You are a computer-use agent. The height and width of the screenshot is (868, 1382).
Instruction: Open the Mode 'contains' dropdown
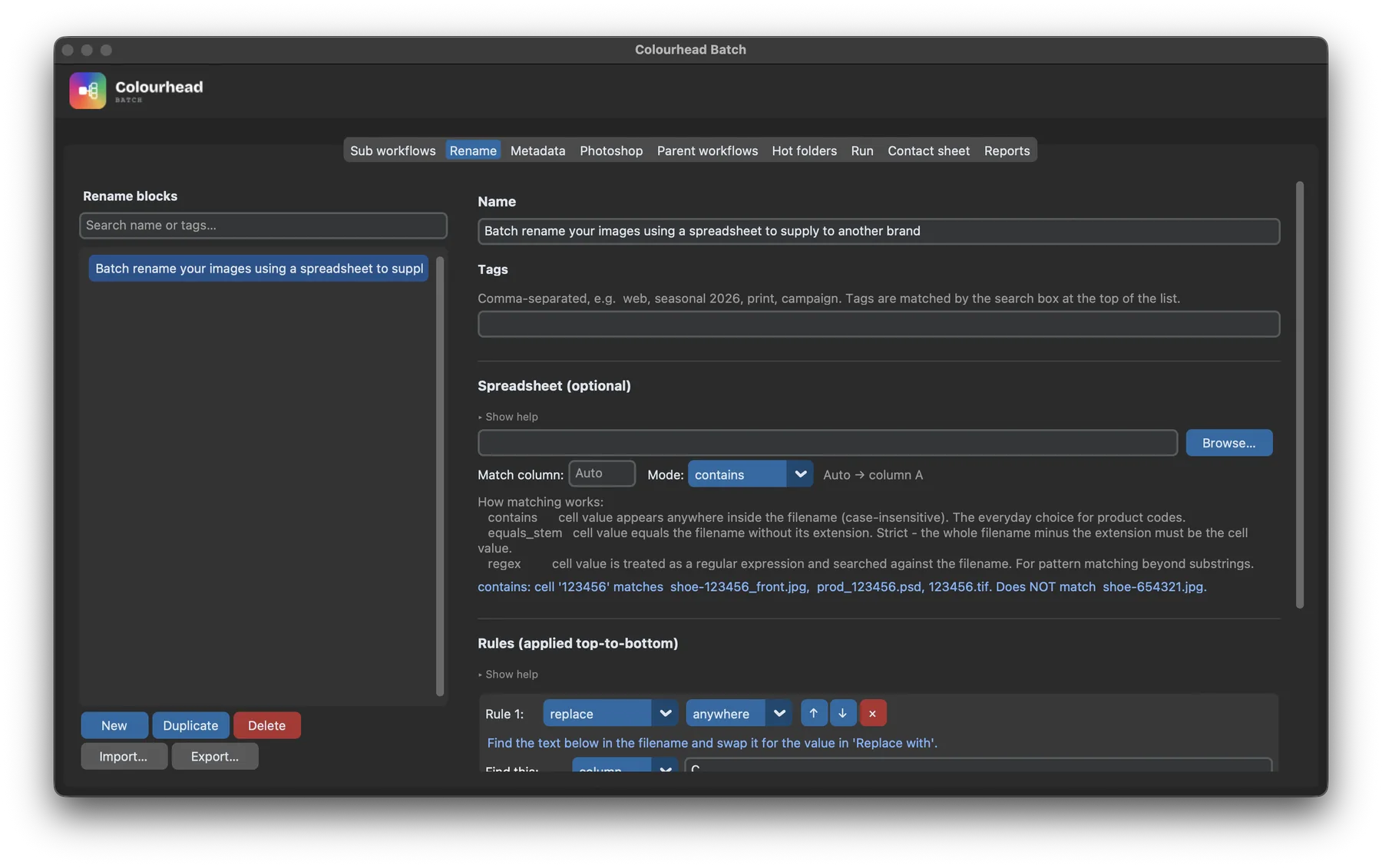750,474
